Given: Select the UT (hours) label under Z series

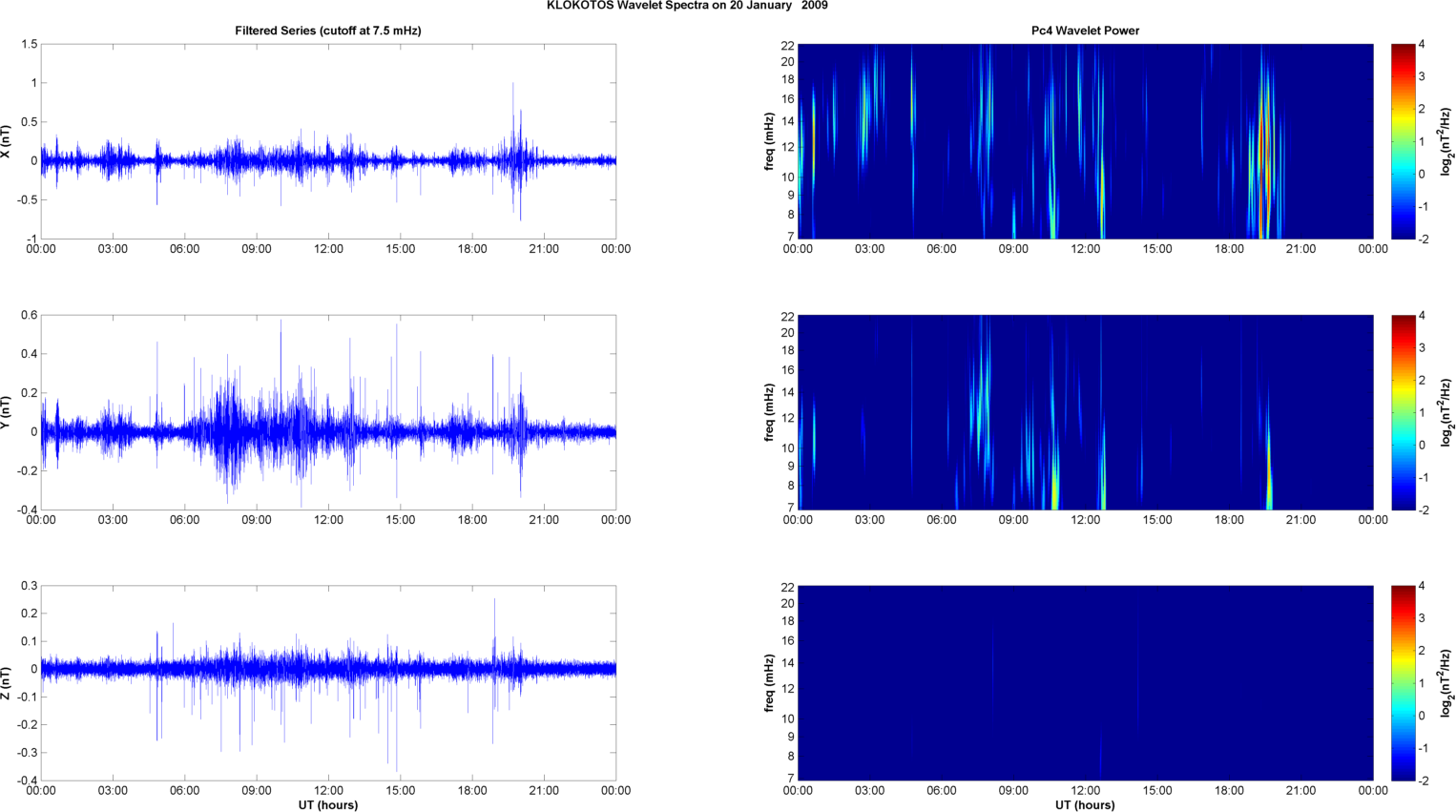Looking at the screenshot, I should 327,804.
